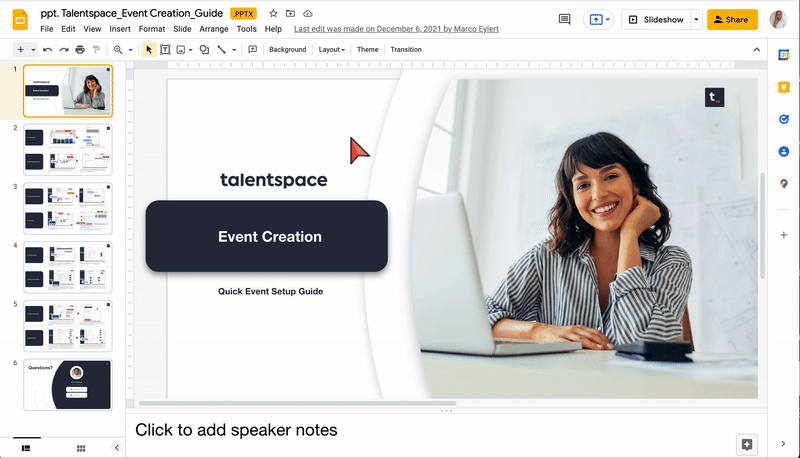This screenshot has height=458, width=800.
Task: Click to add speaker notes
Action: [236, 430]
